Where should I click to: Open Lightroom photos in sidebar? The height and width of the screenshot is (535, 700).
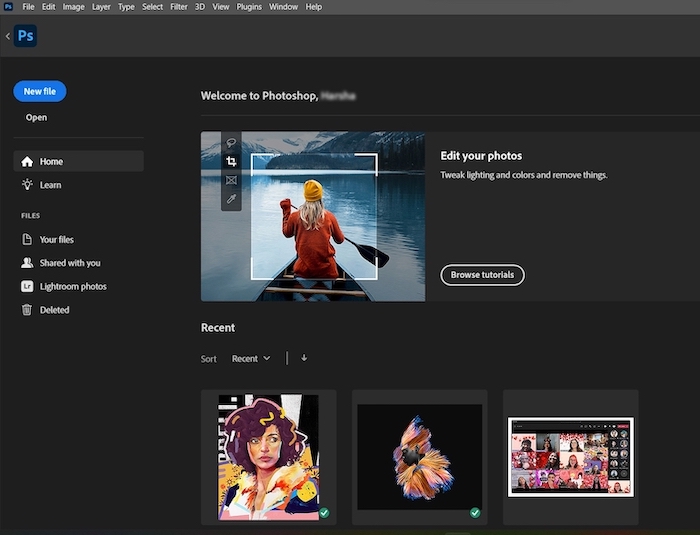click(x=72, y=287)
